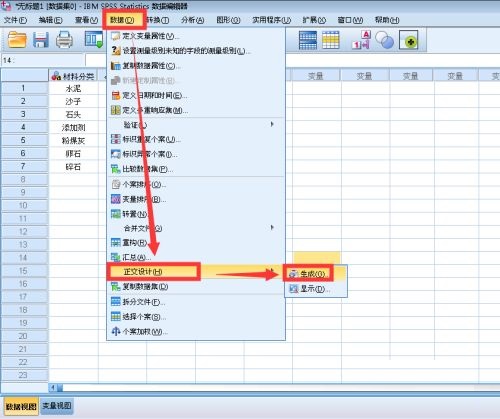Open the 图形(G) menu

228,20
